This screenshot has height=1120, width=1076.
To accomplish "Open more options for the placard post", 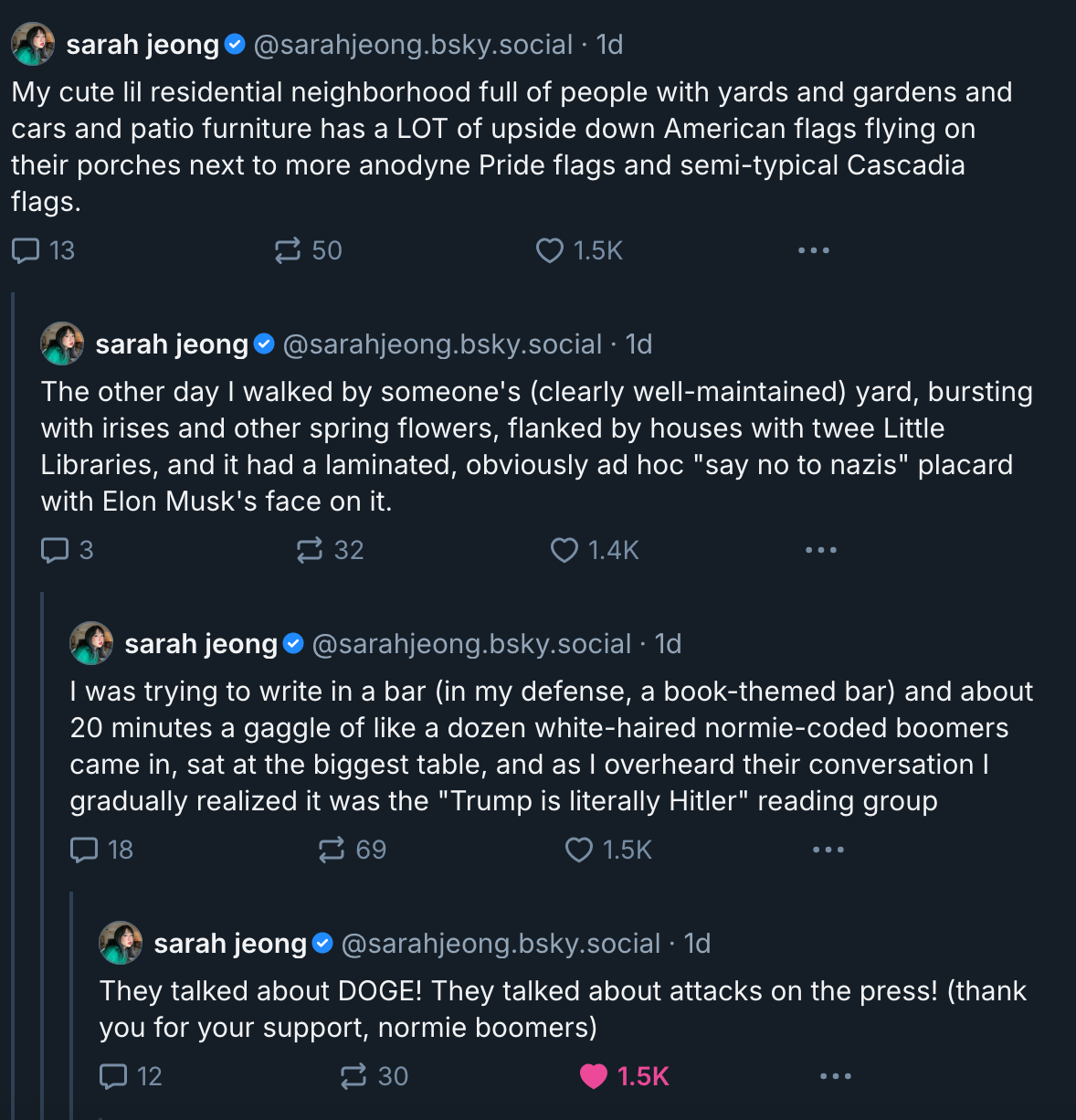I will 820,550.
